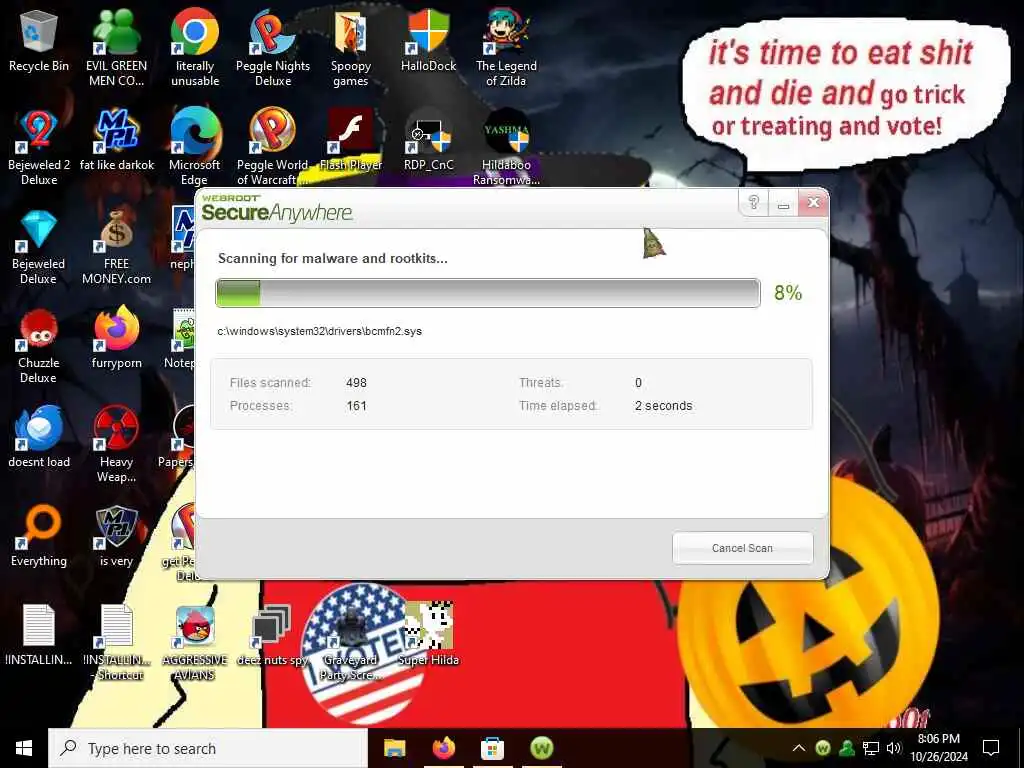Open Webroot help question mark button

[754, 202]
